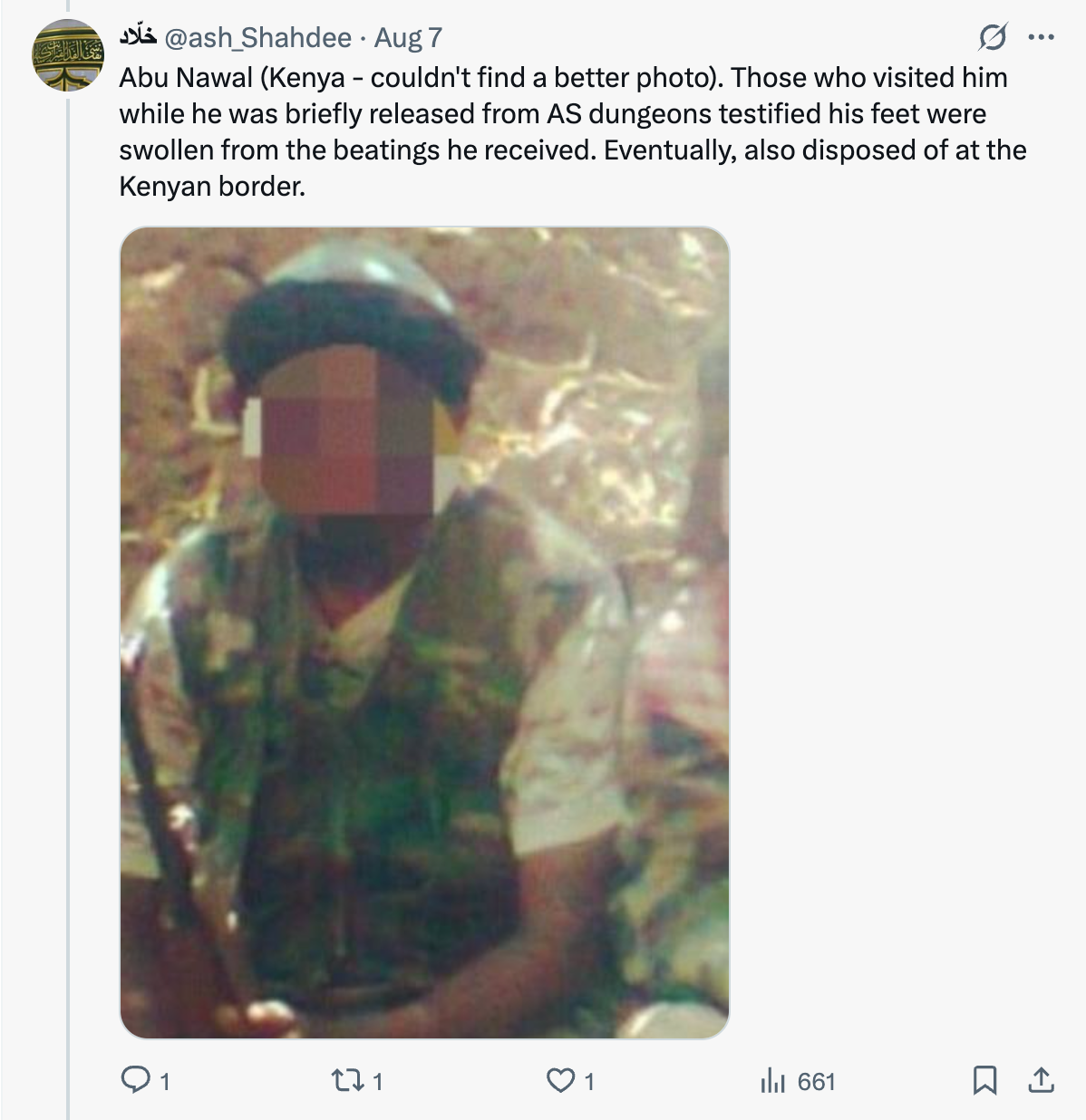The height and width of the screenshot is (1120, 1086).
Task: Open the three-dot More options menu
Action: click(1041, 37)
